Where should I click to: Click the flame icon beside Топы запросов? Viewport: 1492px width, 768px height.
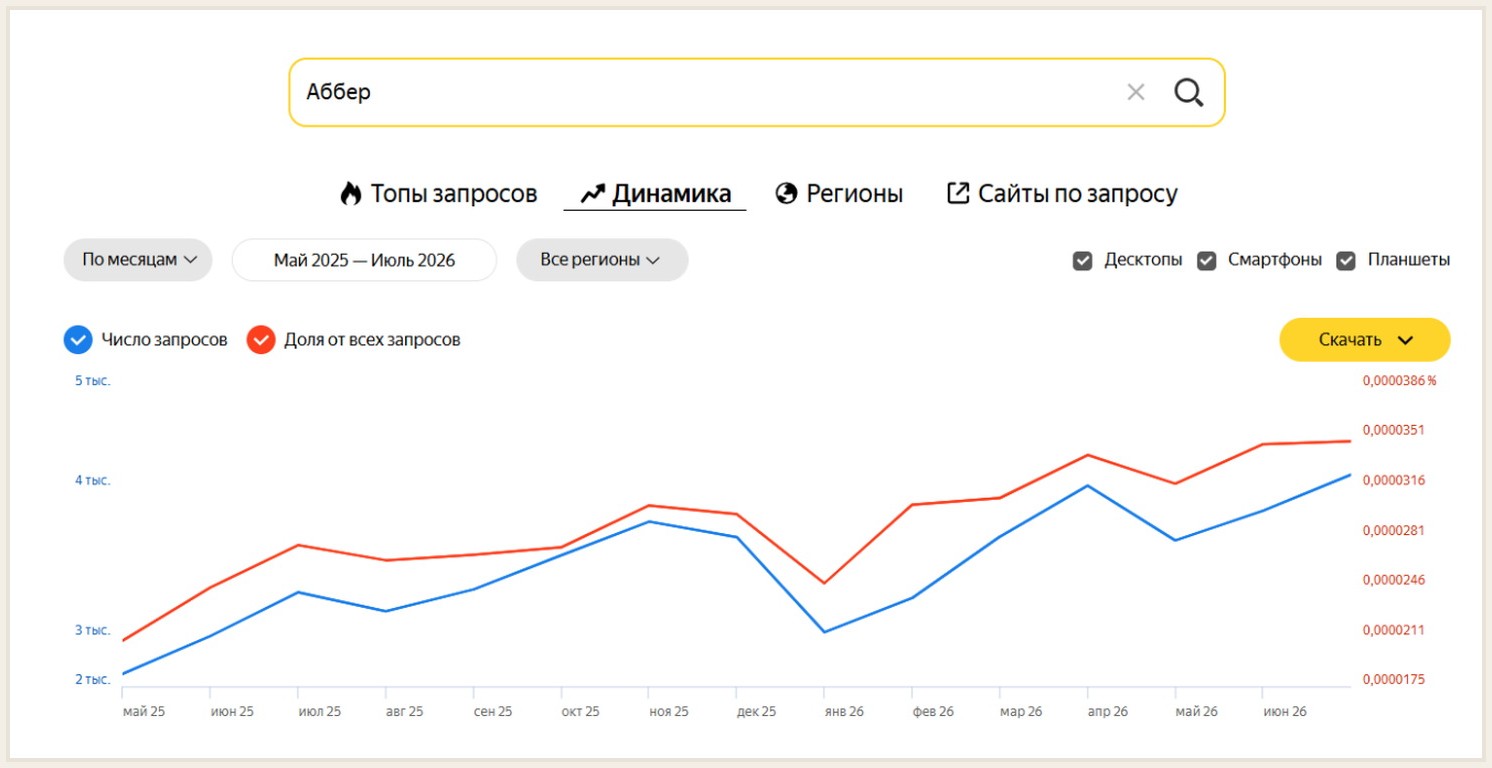[x=350, y=193]
